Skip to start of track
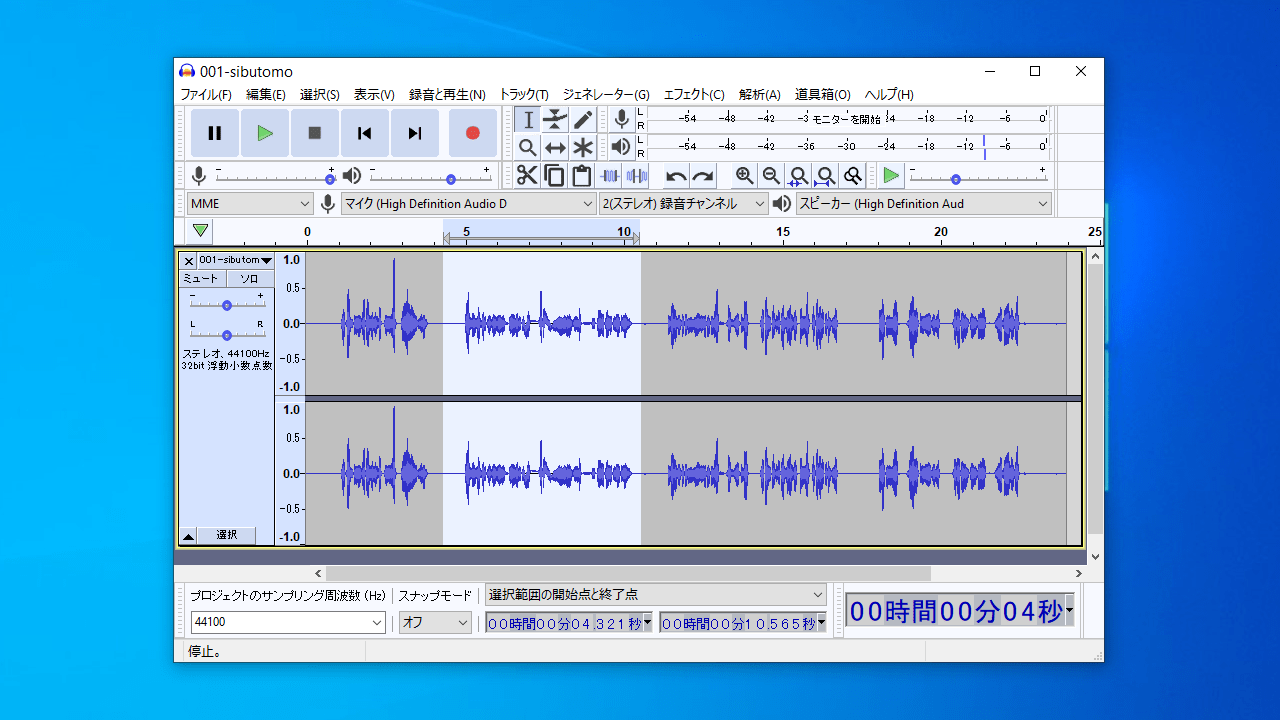The width and height of the screenshot is (1280, 720). click(365, 133)
